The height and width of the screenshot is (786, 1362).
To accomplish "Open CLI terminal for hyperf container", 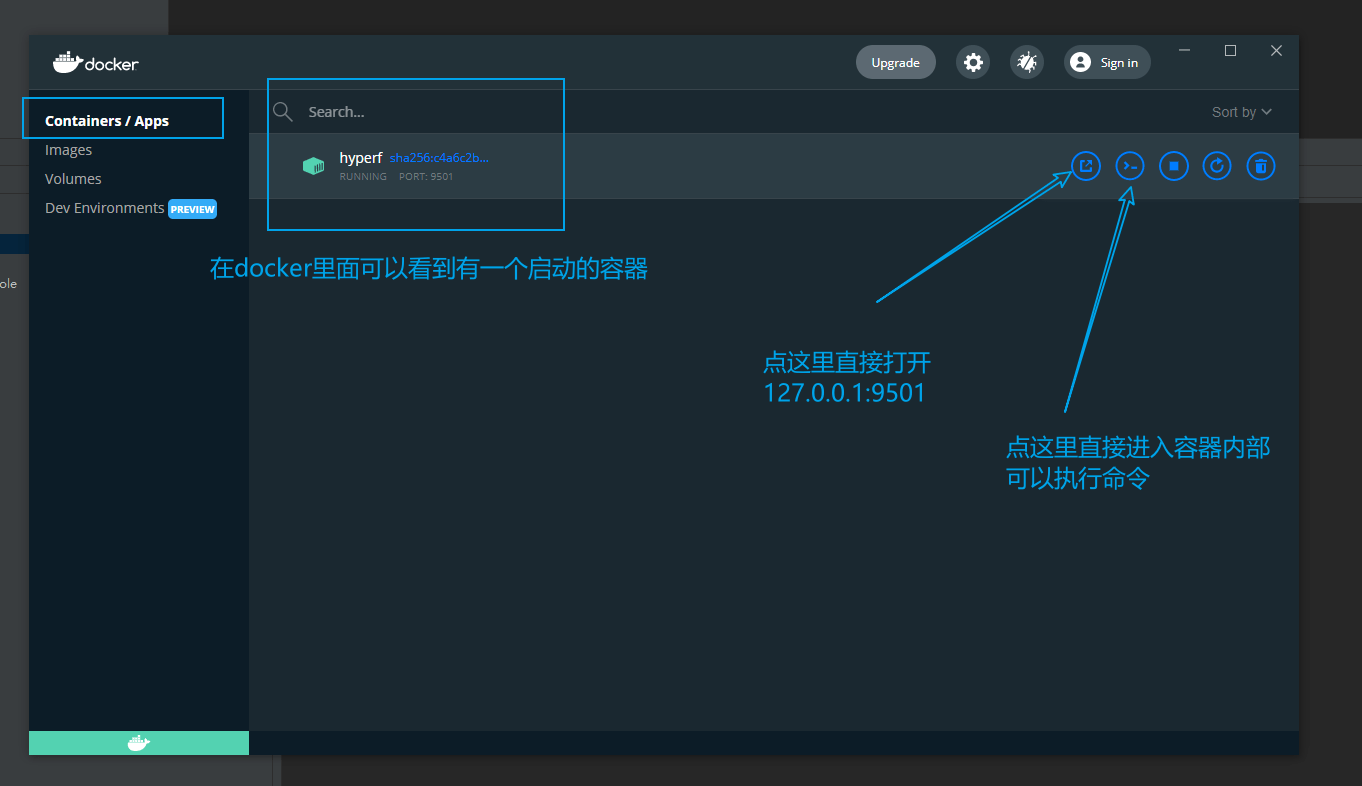I will click(1130, 166).
